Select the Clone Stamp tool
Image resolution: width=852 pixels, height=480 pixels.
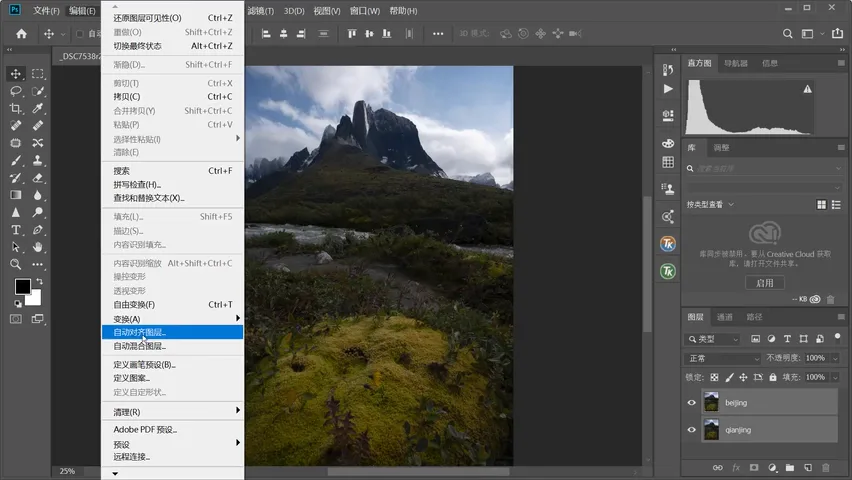pos(37,160)
